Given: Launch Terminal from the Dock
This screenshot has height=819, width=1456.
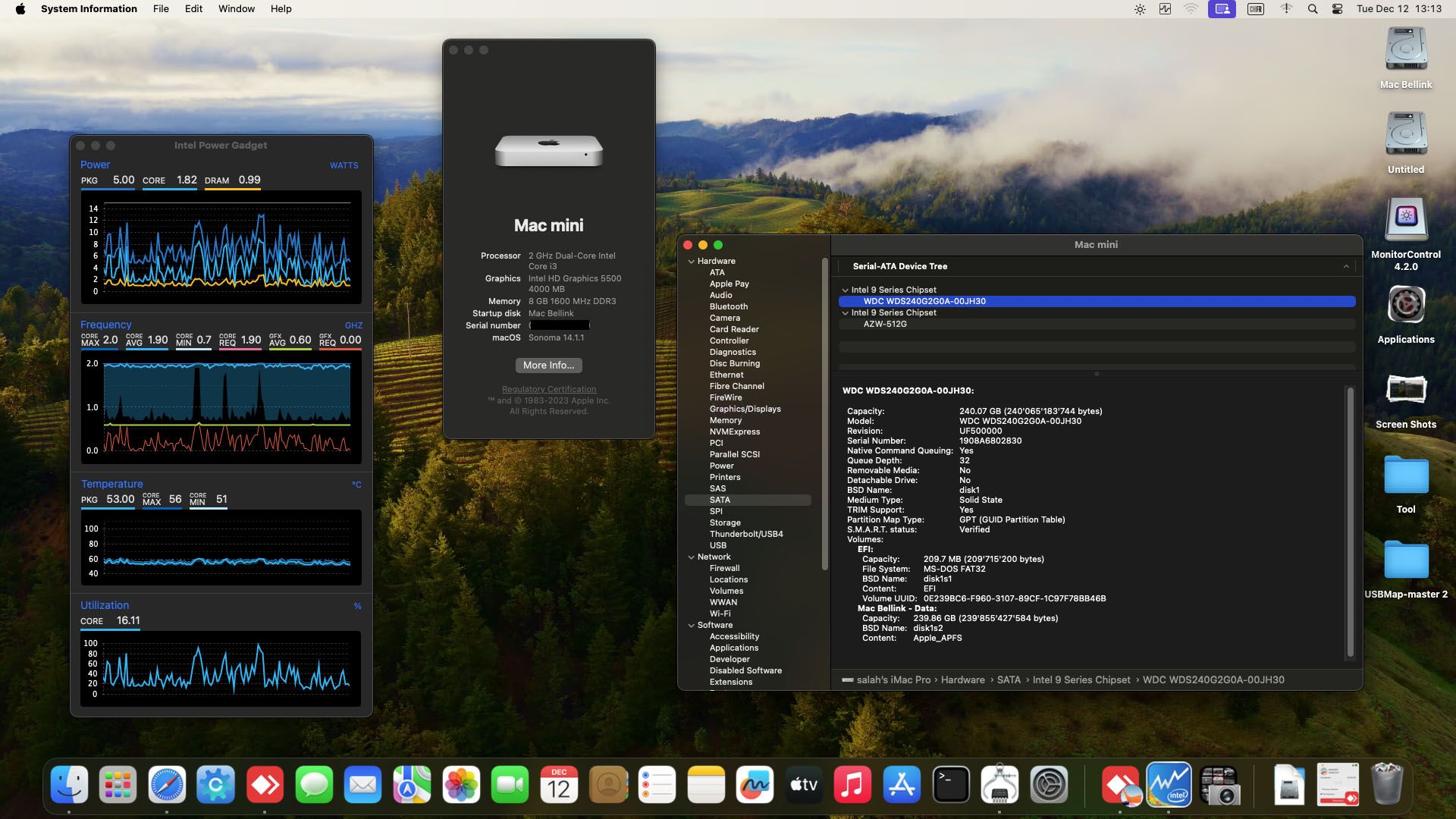Looking at the screenshot, I should pyautogui.click(x=951, y=784).
